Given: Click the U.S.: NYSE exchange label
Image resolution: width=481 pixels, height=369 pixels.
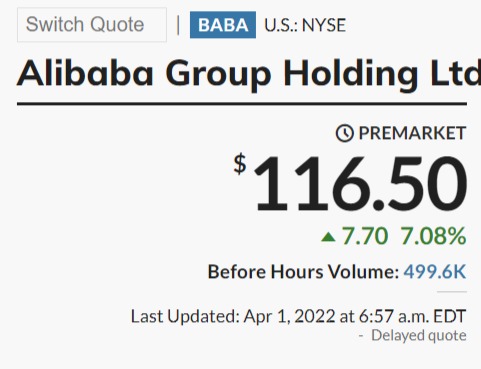Looking at the screenshot, I should coord(305,25).
